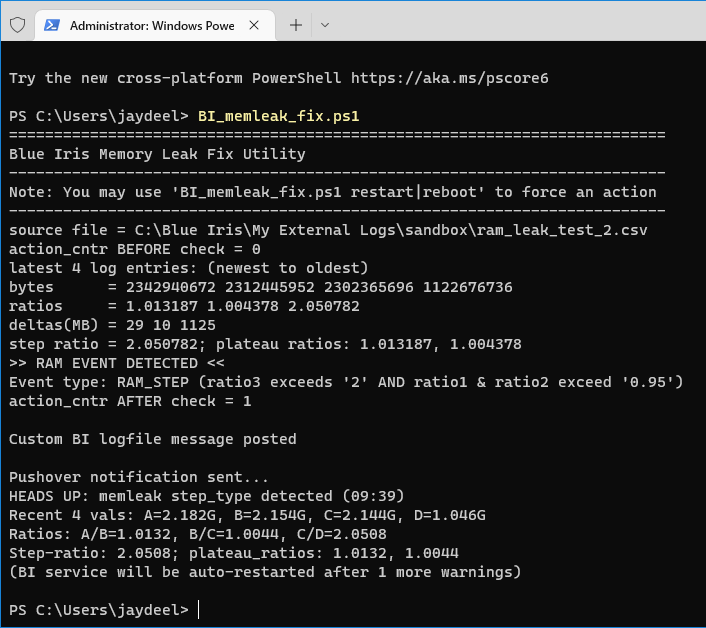Click the https://aka.ms/pscore6 URL
This screenshot has width=706, height=628.
[450, 78]
